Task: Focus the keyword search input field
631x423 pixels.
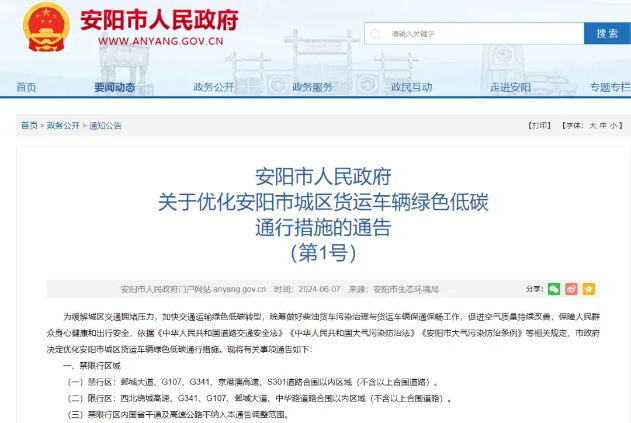Action: click(474, 34)
